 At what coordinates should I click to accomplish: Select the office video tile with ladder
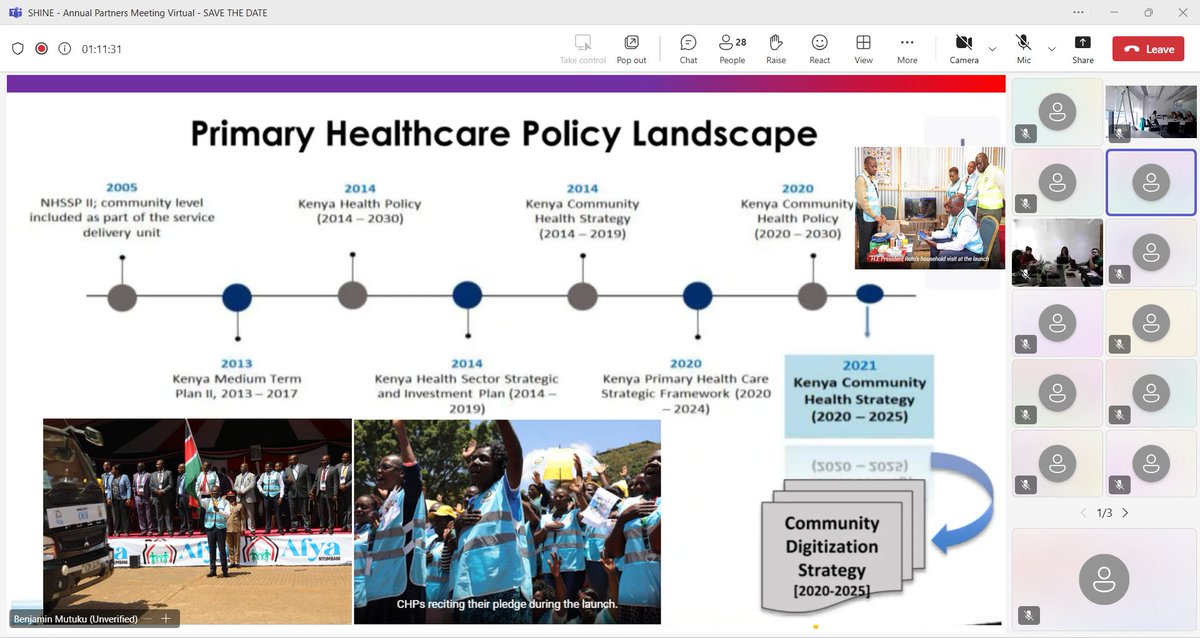coord(1150,111)
